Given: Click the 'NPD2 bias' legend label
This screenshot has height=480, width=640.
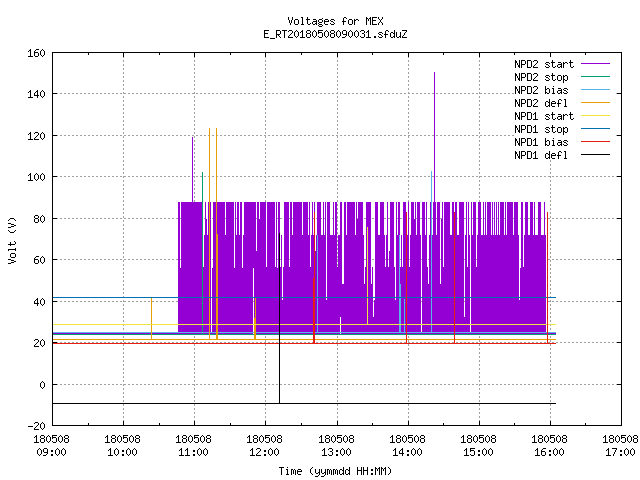Looking at the screenshot, I should [541, 90].
